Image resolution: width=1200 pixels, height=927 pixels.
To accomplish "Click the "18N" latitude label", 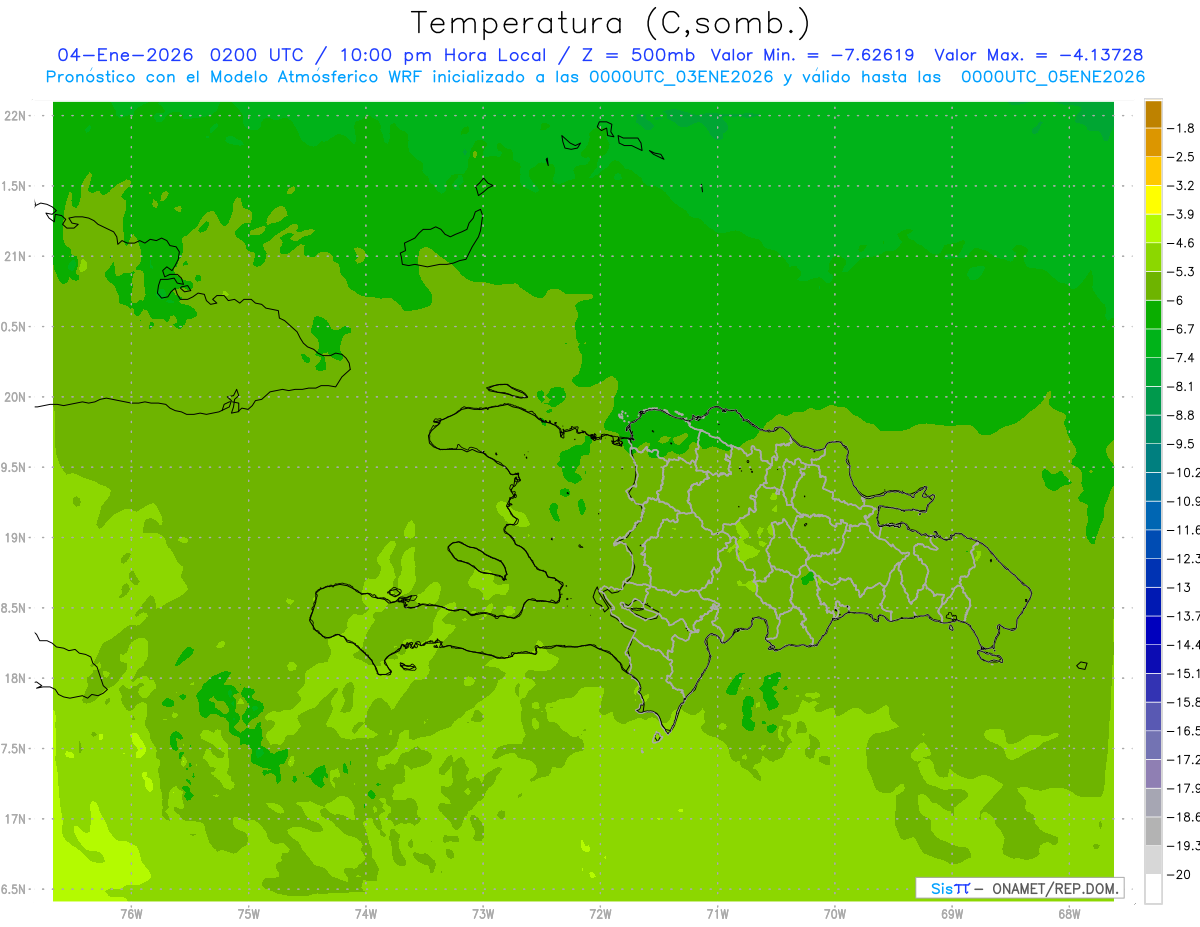I will point(16,679).
